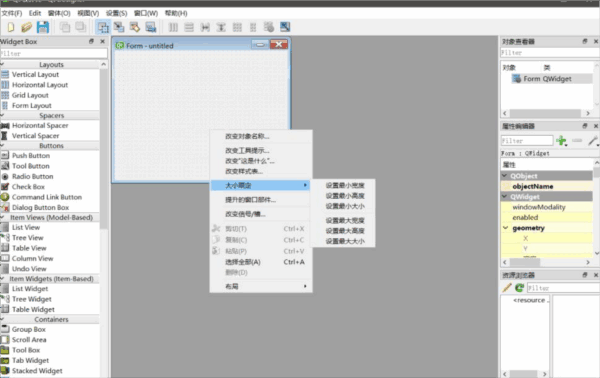This screenshot has height=378, width=600.
Task: Select Vertical Layout in Widget Box
Action: [35, 75]
